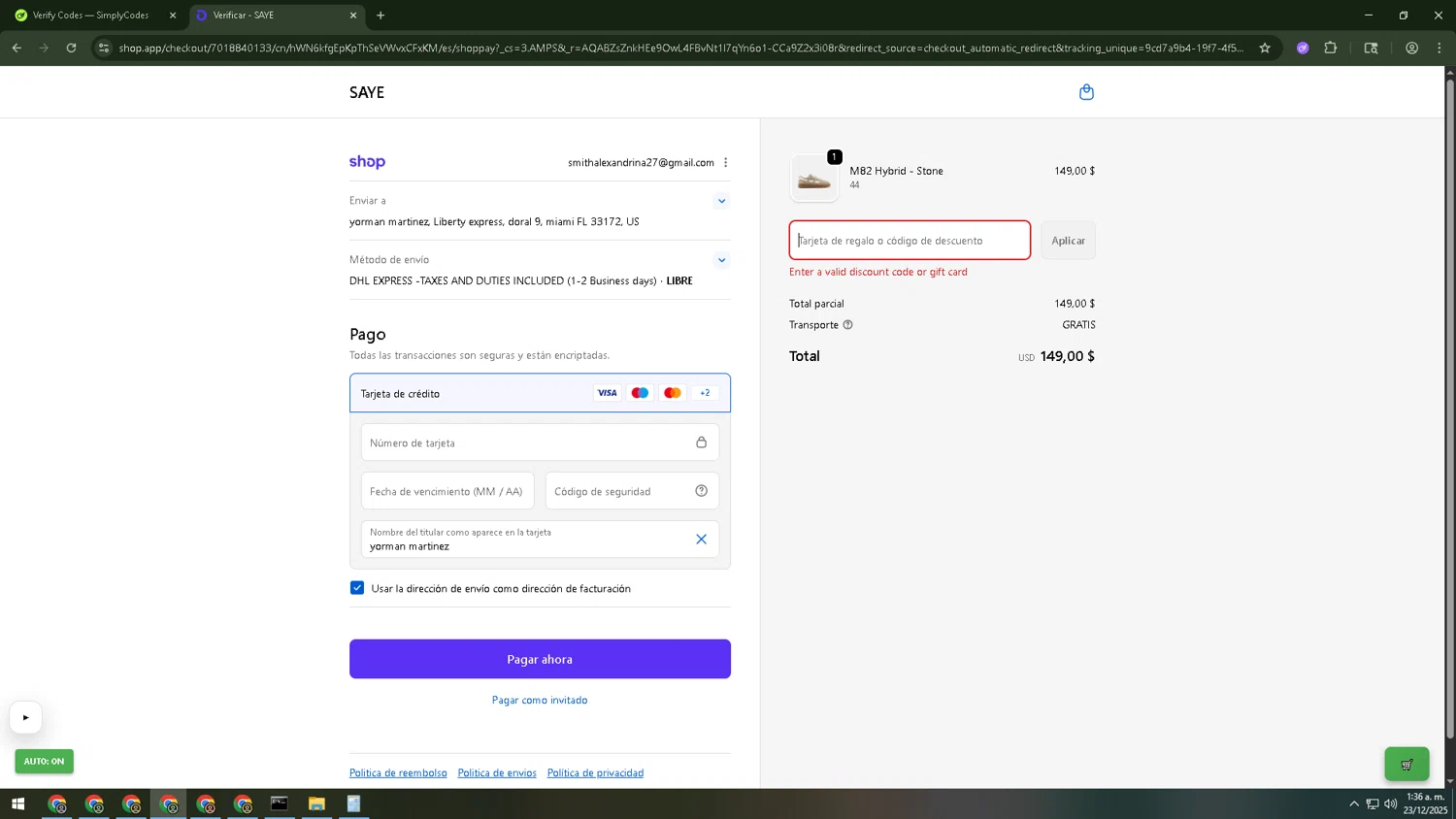The image size is (1456, 819).
Task: Clear the cardholder name field
Action: [701, 540]
